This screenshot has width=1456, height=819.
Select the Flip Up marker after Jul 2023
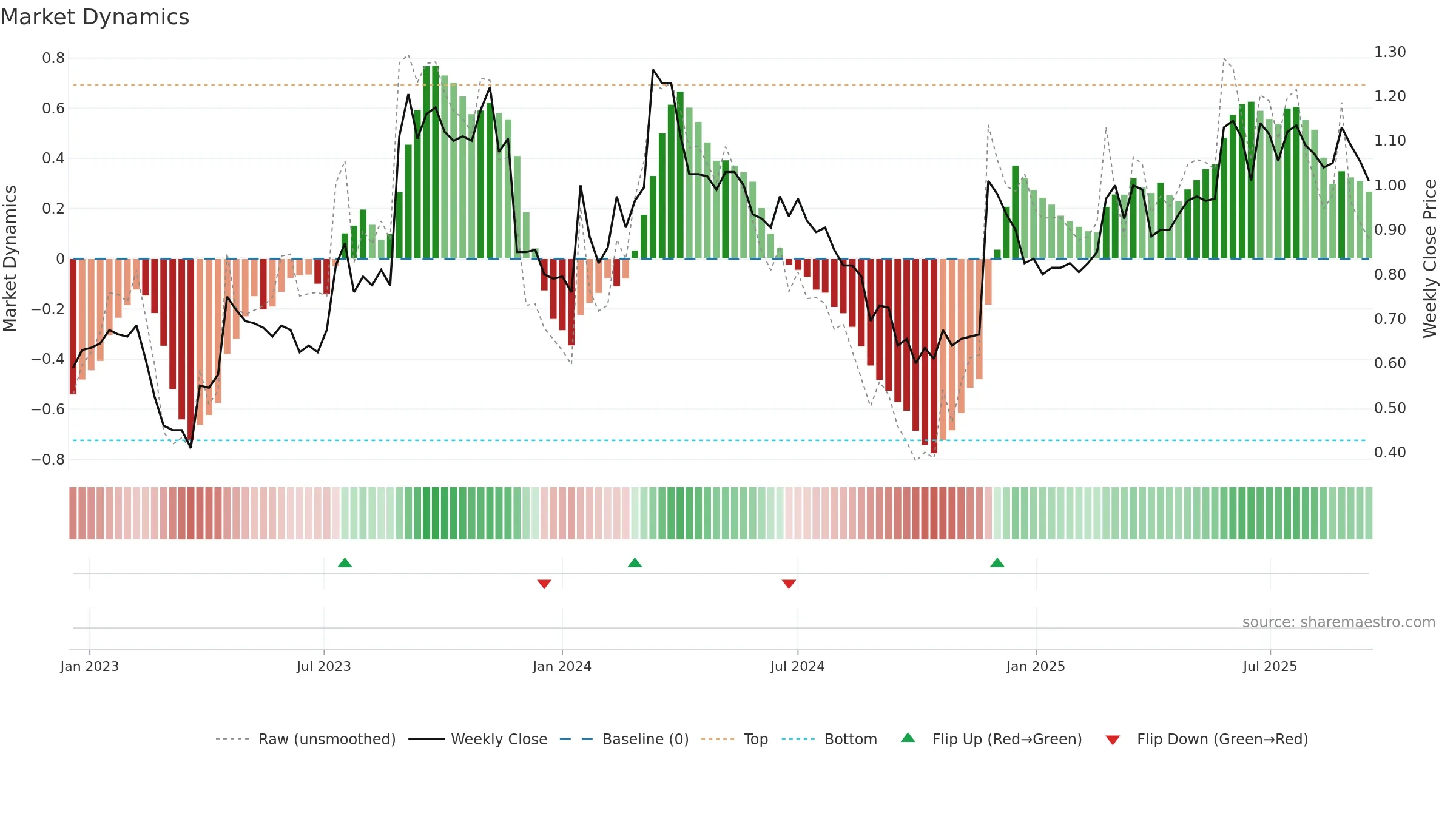click(x=345, y=562)
